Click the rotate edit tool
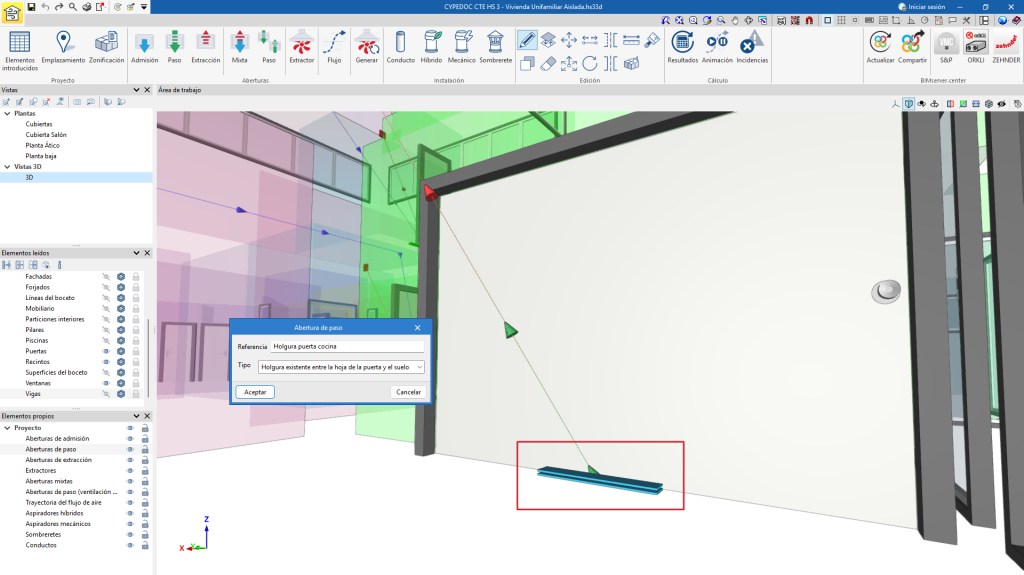 590,63
